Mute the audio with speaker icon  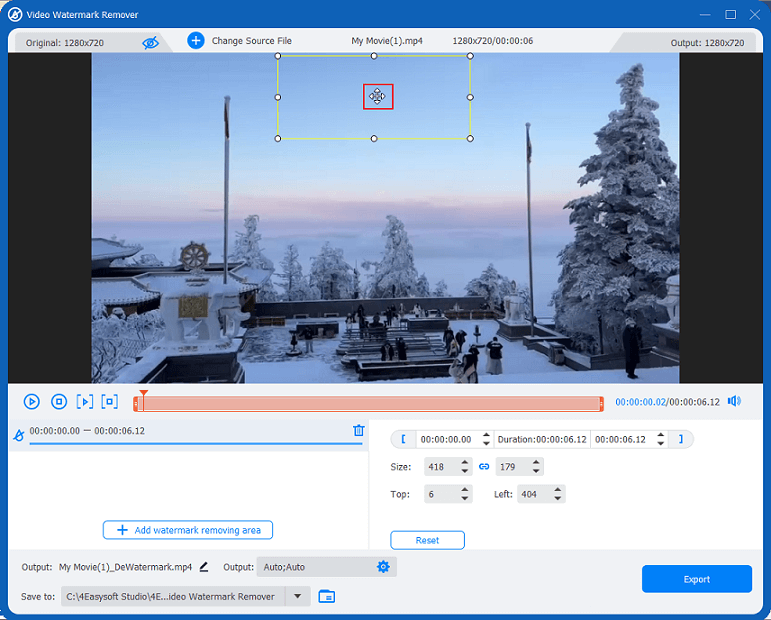pos(734,401)
